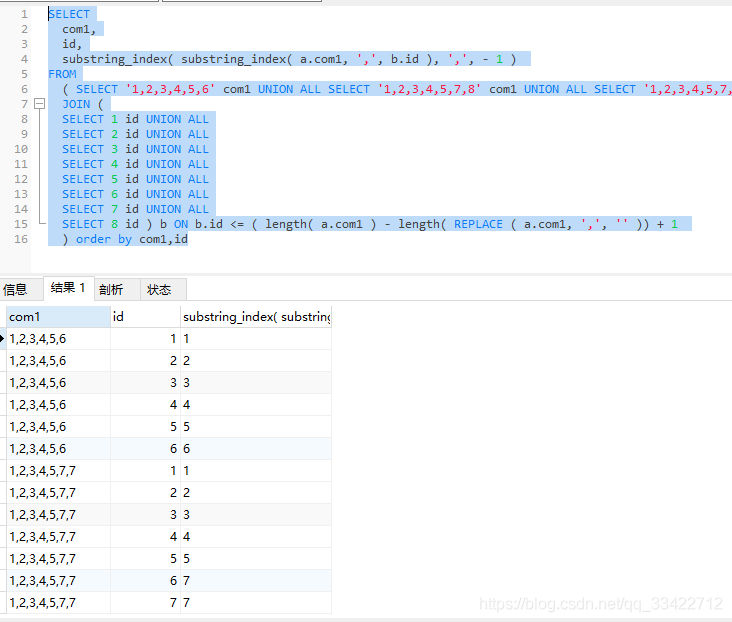Click the JOIN keyword on line 7
732x622 pixels.
coord(76,104)
